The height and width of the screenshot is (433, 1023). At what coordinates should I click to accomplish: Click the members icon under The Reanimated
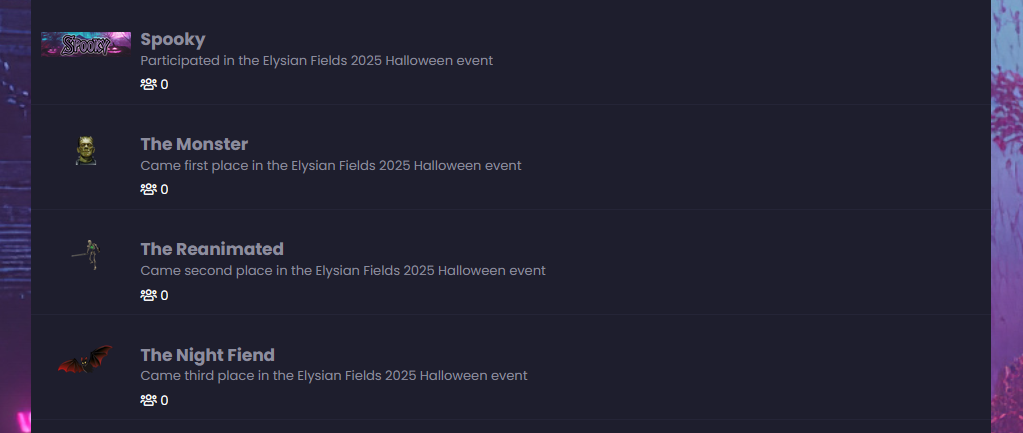click(149, 295)
